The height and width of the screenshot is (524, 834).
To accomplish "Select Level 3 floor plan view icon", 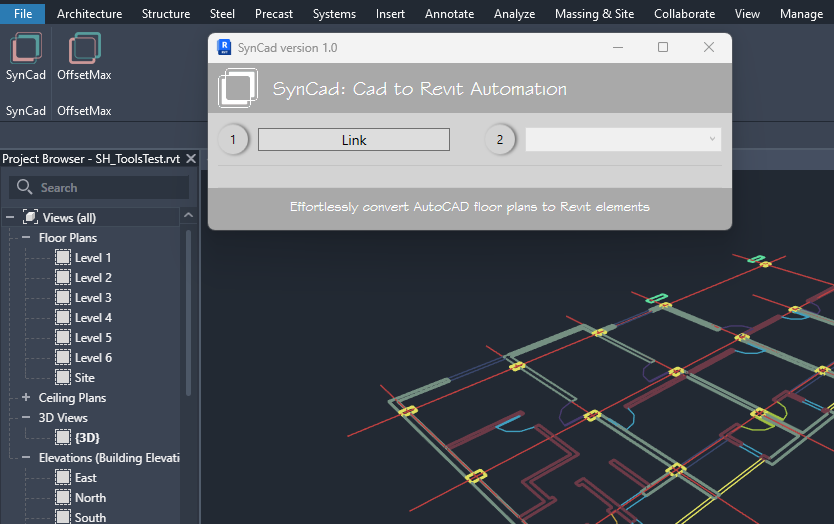I will coord(63,297).
